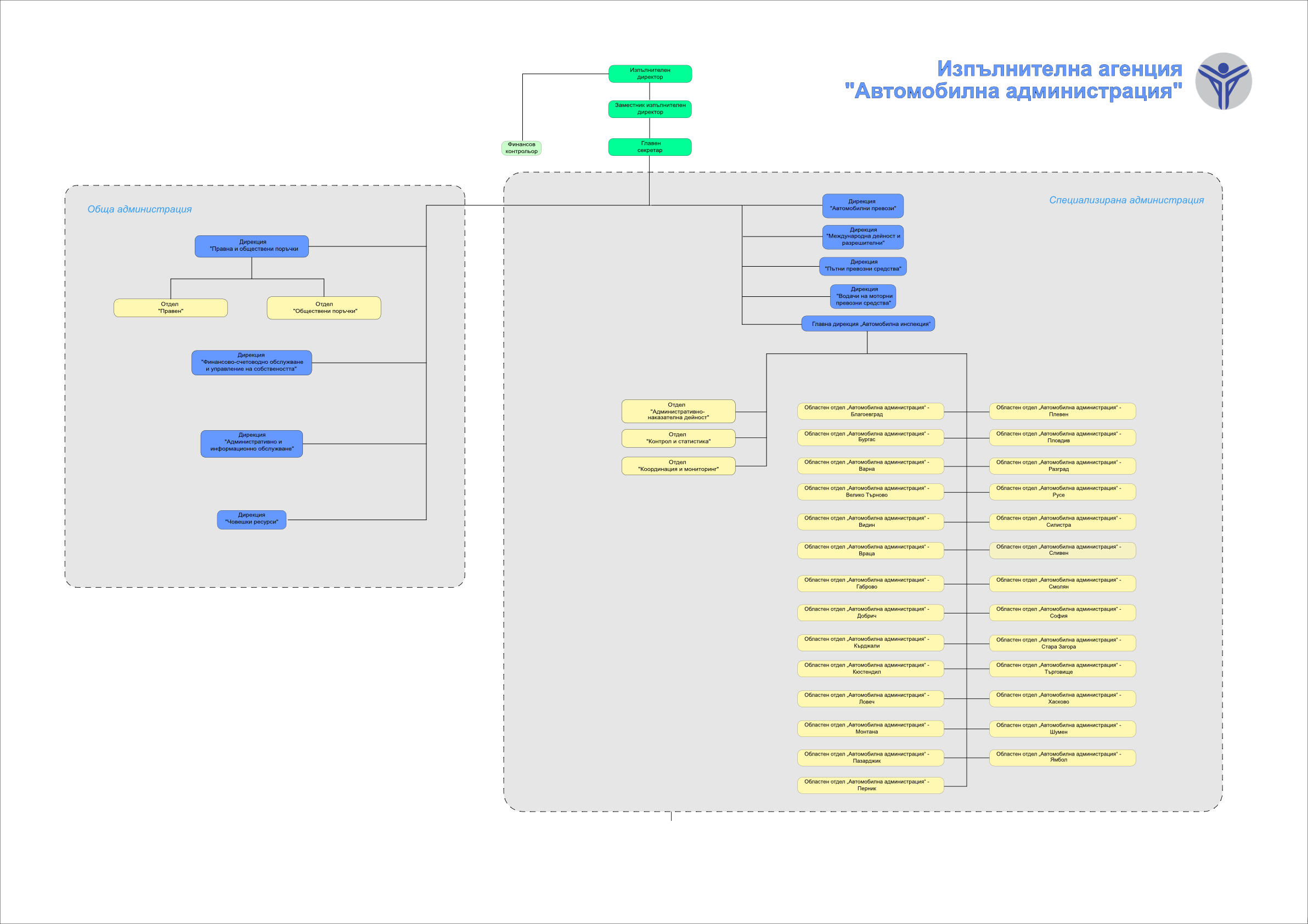Select Дирекция Пътни превозни средства
The image size is (1308, 924).
click(862, 266)
